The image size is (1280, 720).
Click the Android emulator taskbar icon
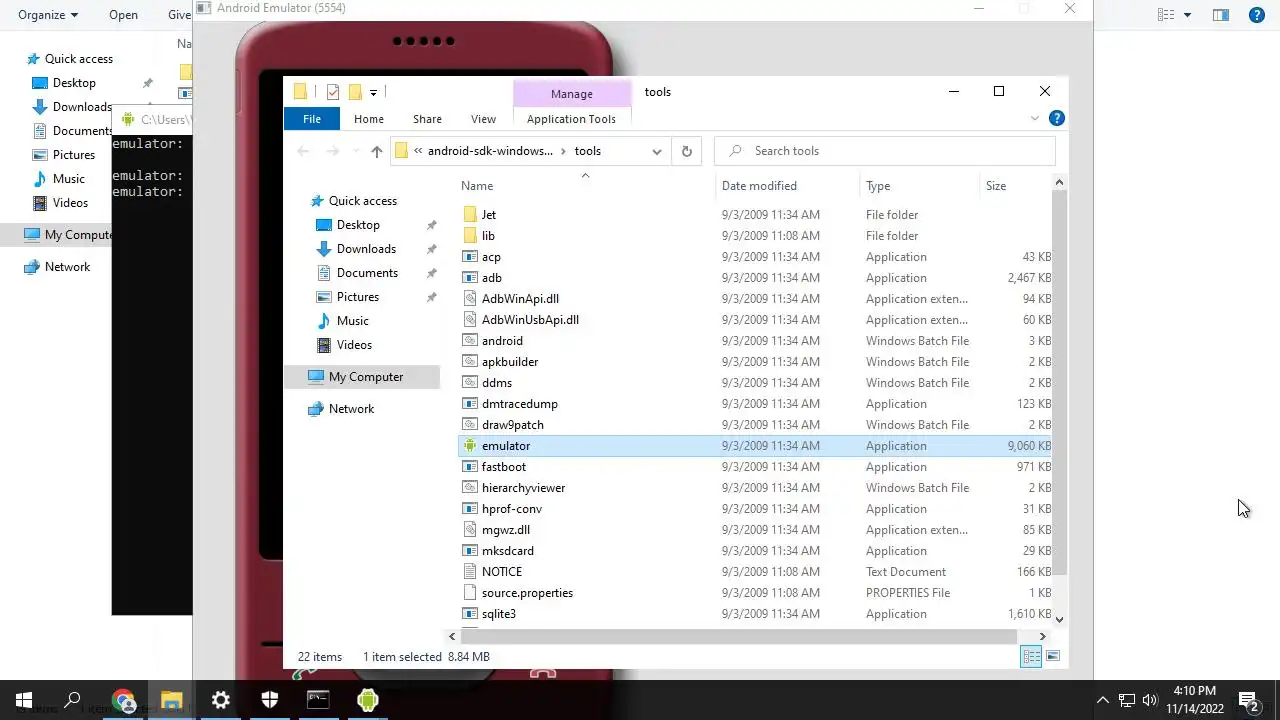pyautogui.click(x=367, y=700)
